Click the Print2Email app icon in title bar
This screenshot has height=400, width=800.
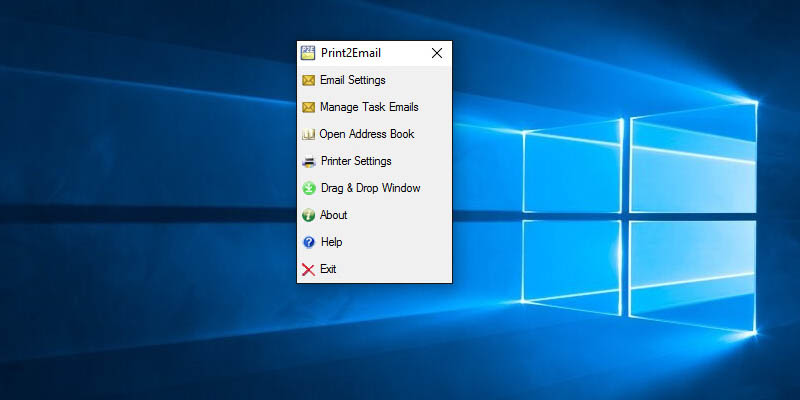click(308, 53)
